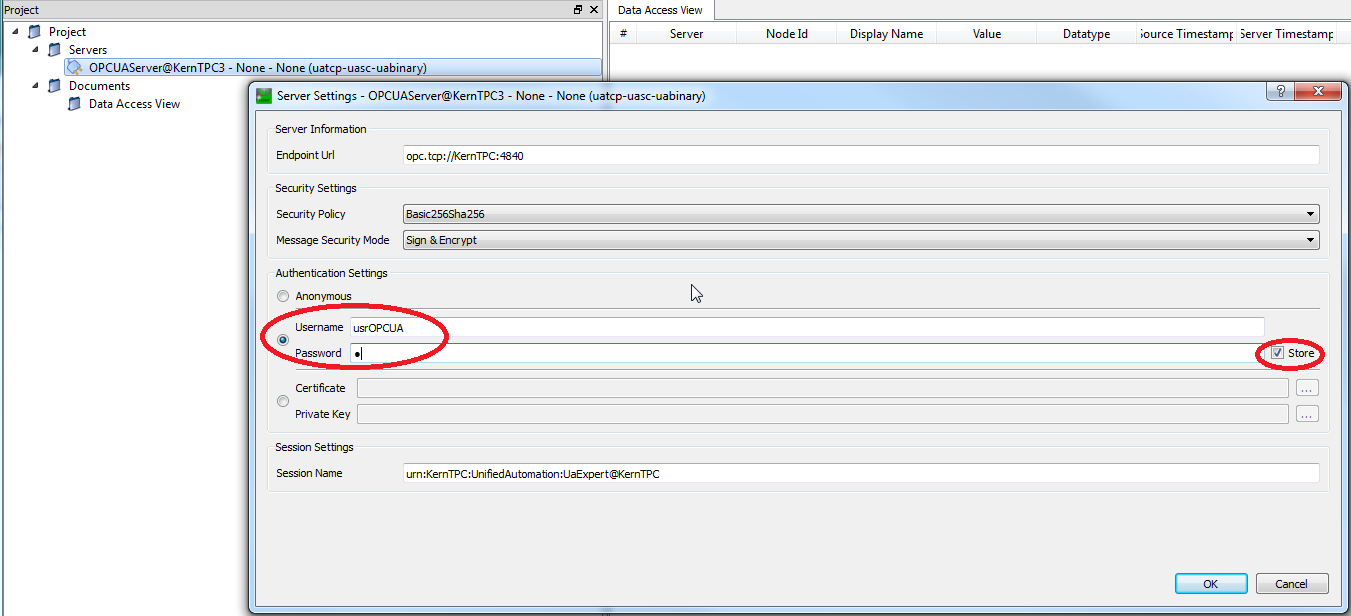The image size is (1351, 616).
Task: Switch to the Data Access View tab
Action: tap(660, 10)
